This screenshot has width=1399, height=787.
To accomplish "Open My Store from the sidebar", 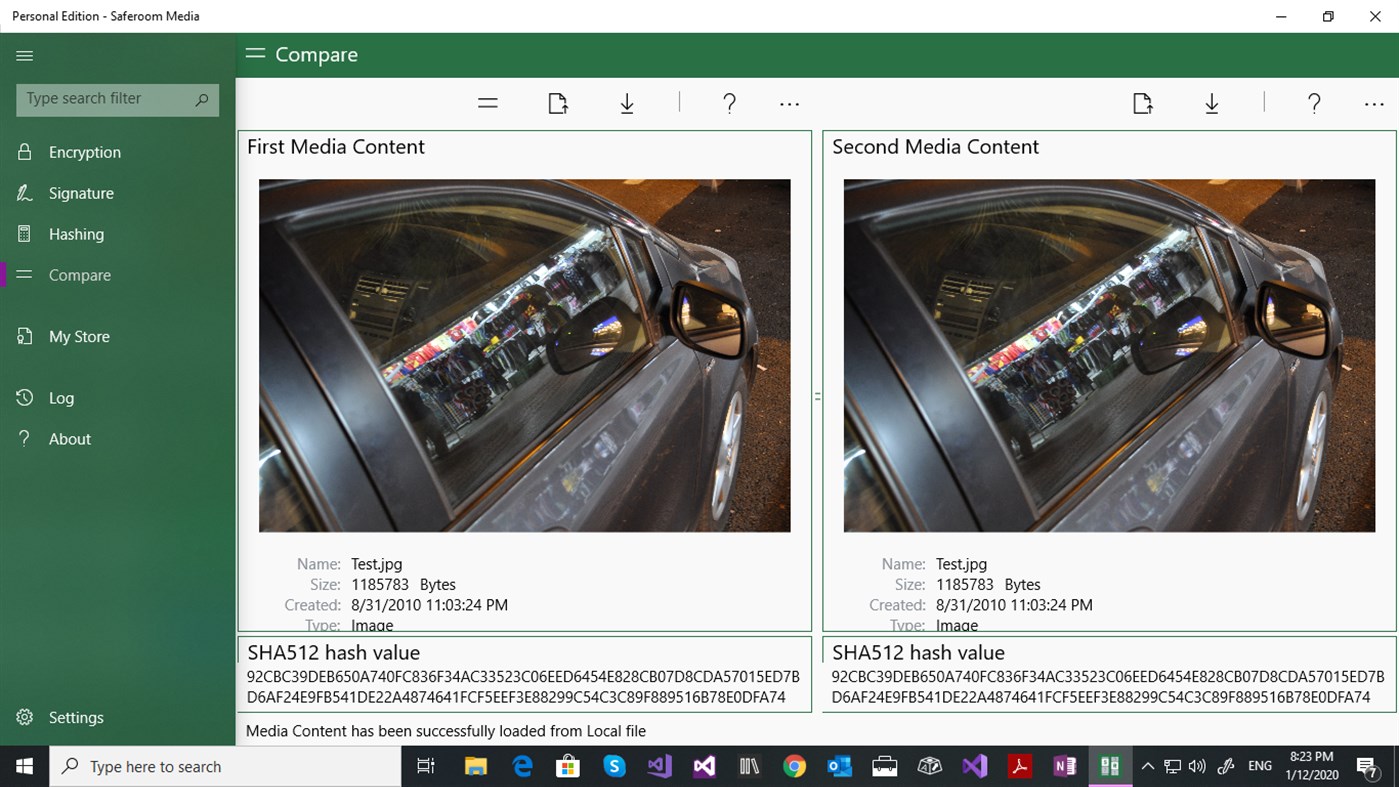I will pyautogui.click(x=79, y=336).
